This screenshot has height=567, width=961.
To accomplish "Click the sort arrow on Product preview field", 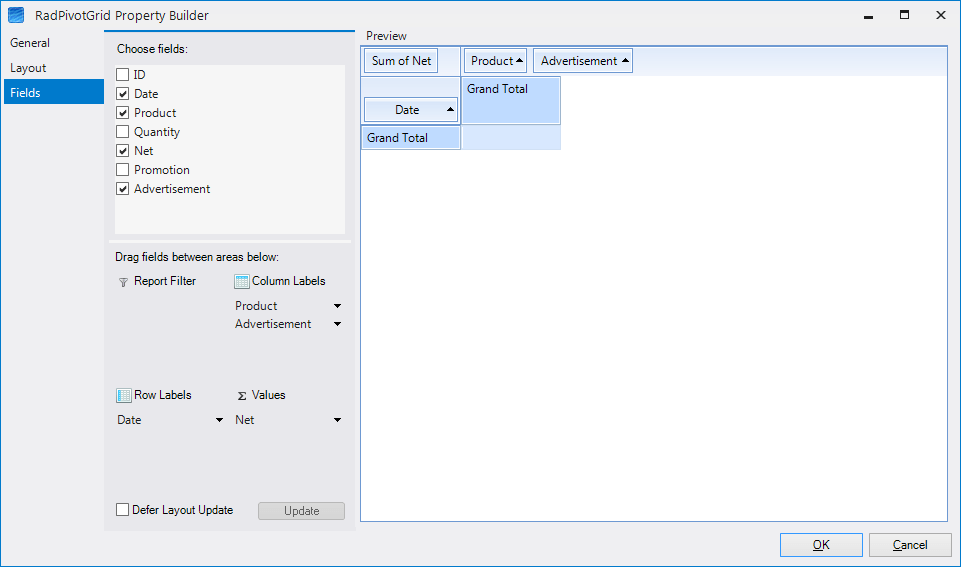I will 520,60.
